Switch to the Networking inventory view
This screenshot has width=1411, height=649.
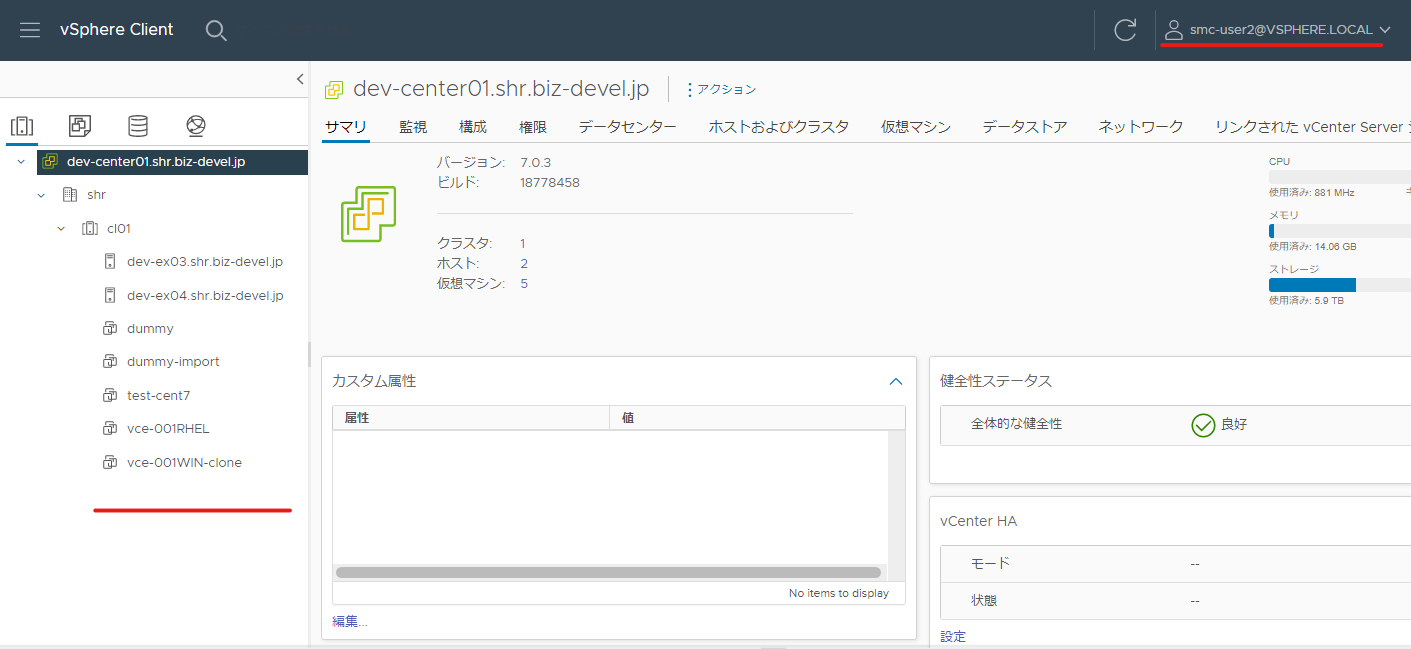[x=196, y=126]
